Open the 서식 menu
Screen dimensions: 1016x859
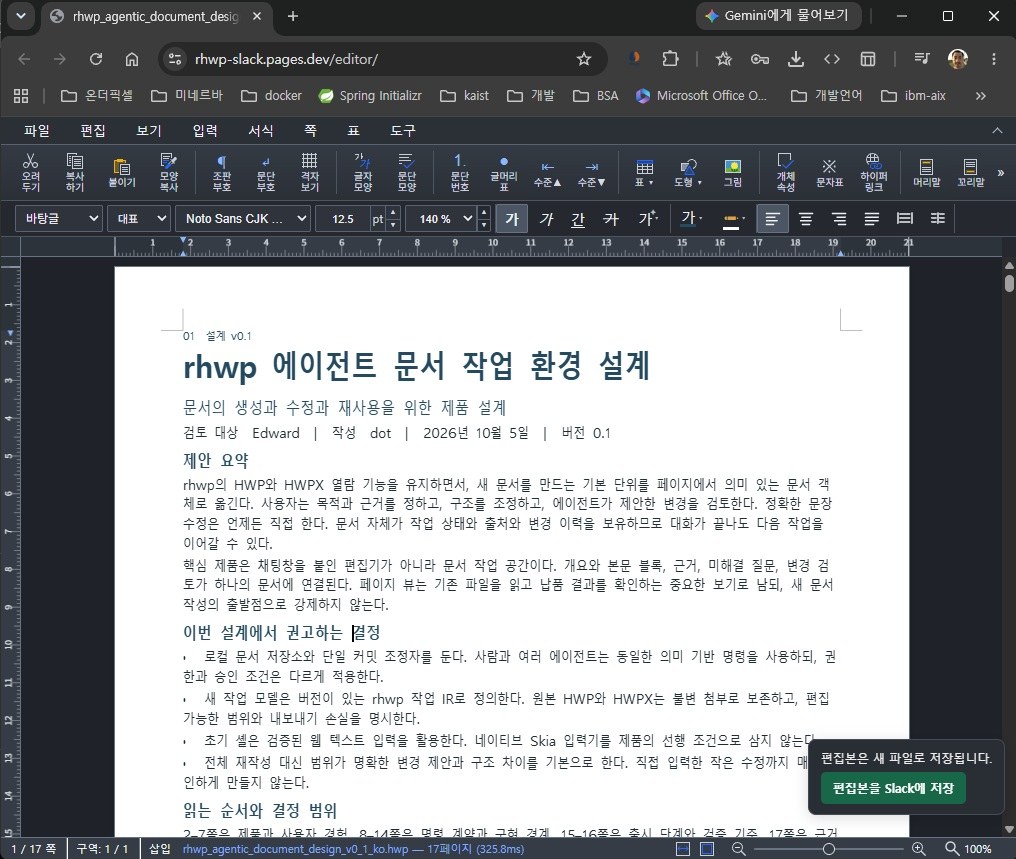click(x=260, y=131)
